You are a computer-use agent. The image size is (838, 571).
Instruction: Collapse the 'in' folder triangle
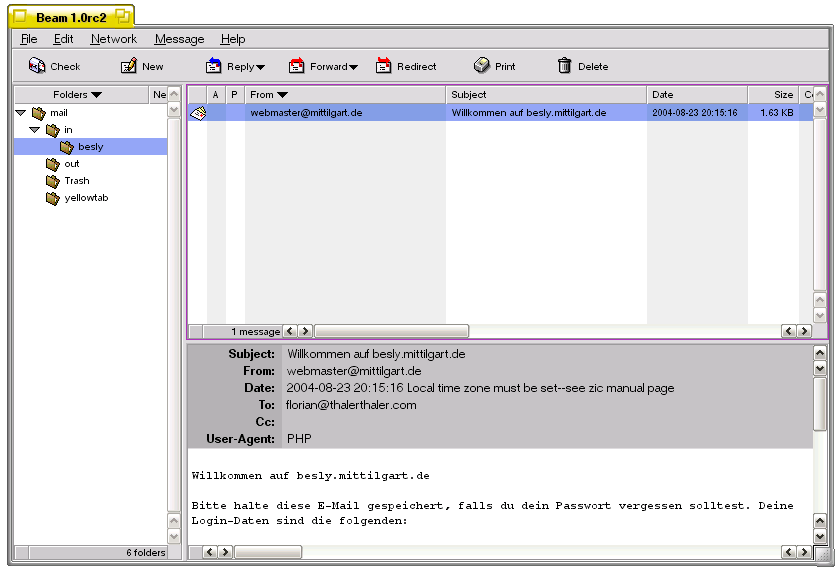[34, 130]
